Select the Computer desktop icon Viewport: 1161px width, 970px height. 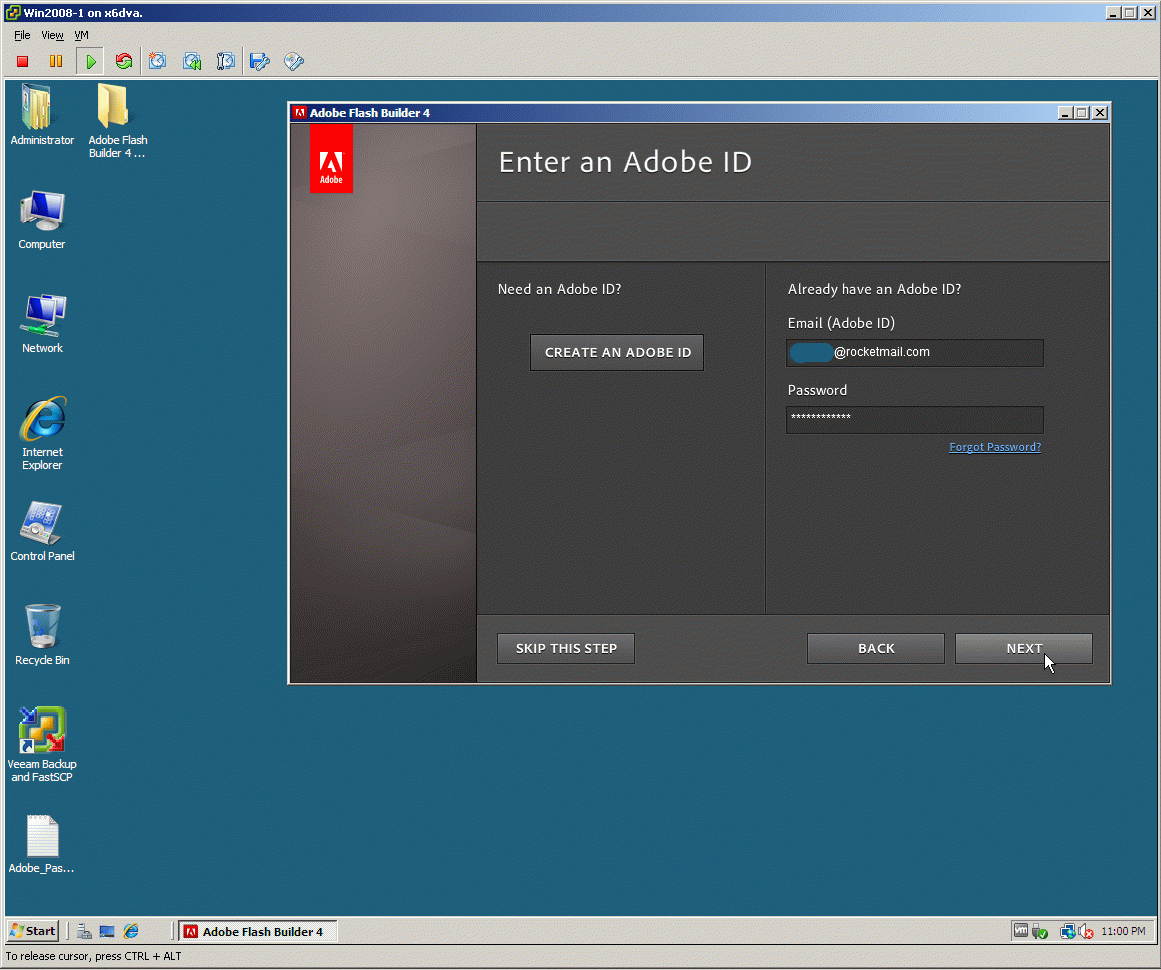pos(41,220)
